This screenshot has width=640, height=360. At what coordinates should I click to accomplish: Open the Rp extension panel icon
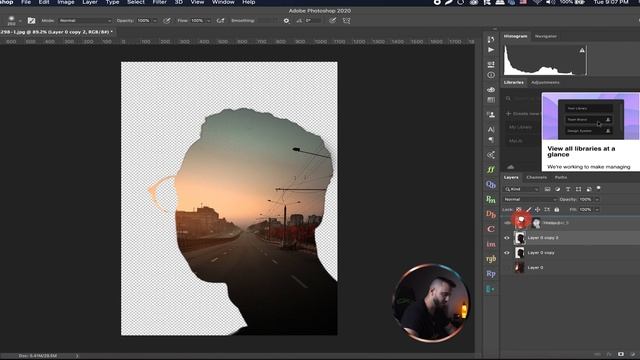491,273
